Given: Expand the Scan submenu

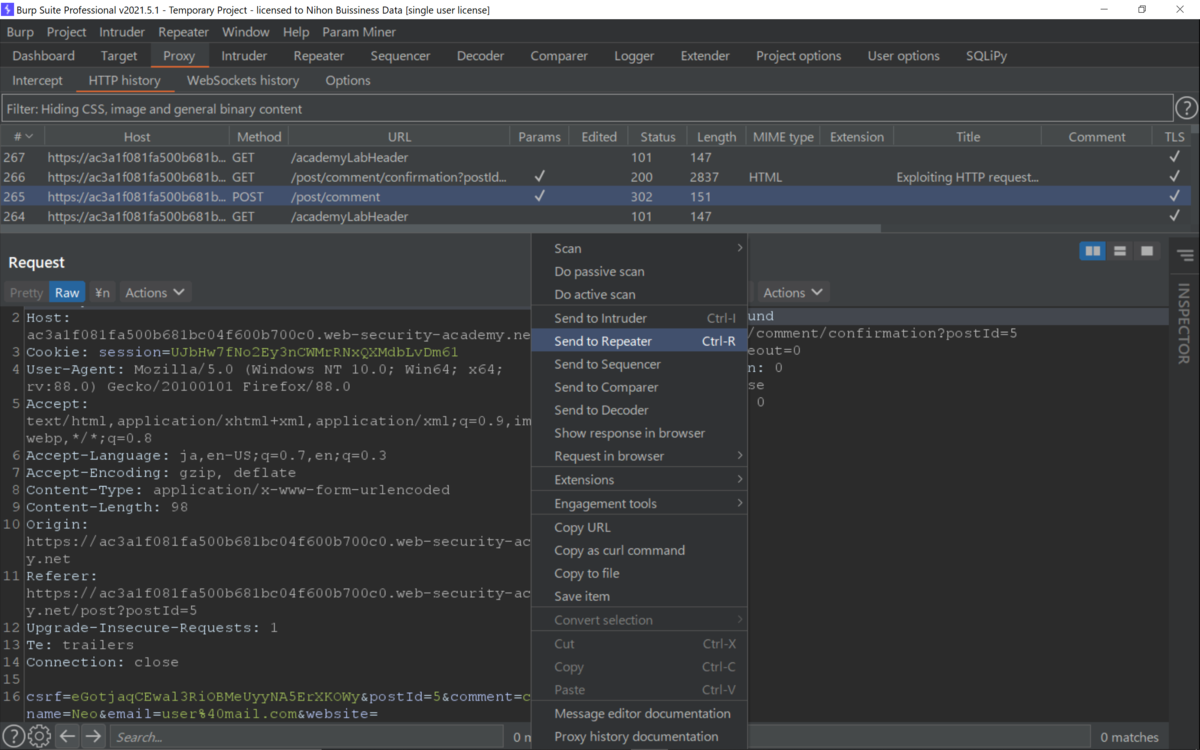Looking at the screenshot, I should point(640,248).
